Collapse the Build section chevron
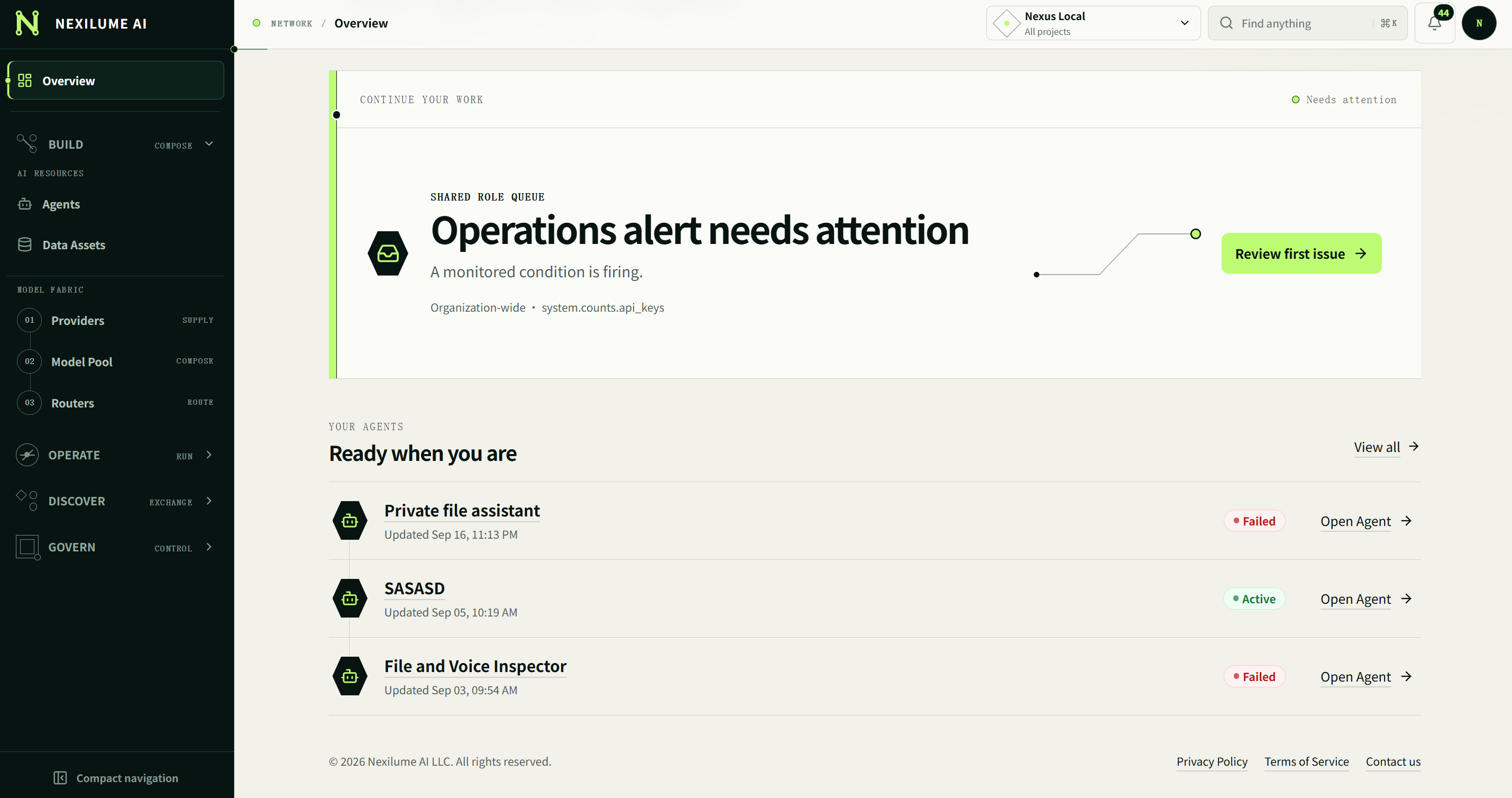1512x798 pixels. (209, 144)
